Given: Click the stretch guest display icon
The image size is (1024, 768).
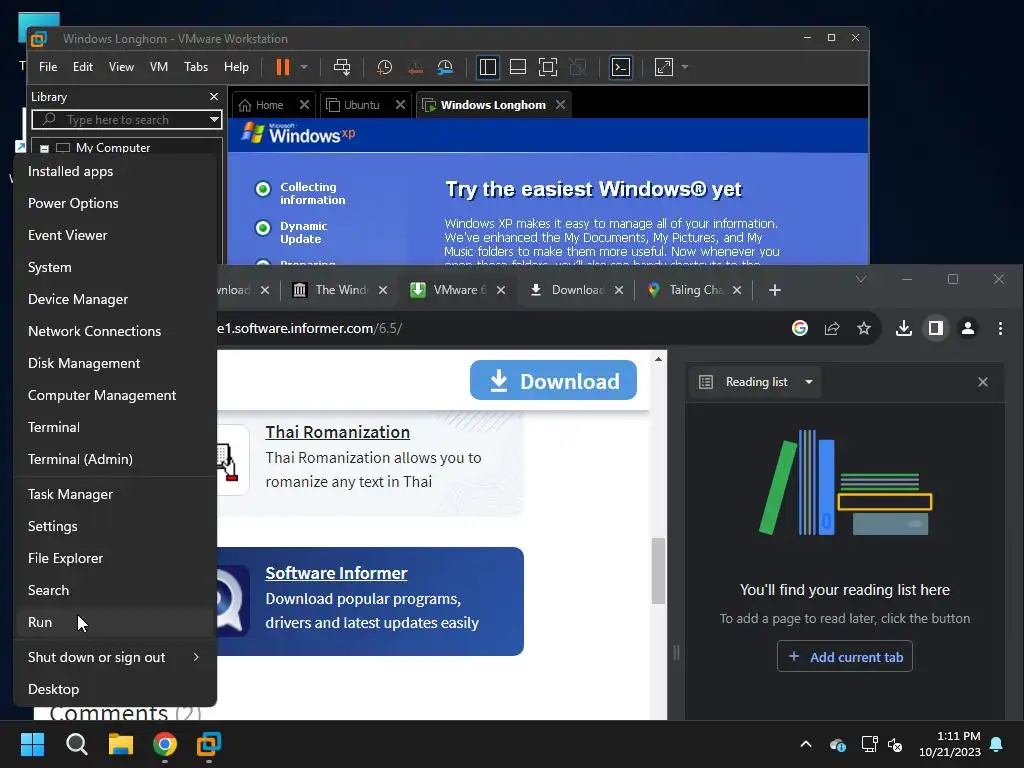Looking at the screenshot, I should (664, 67).
